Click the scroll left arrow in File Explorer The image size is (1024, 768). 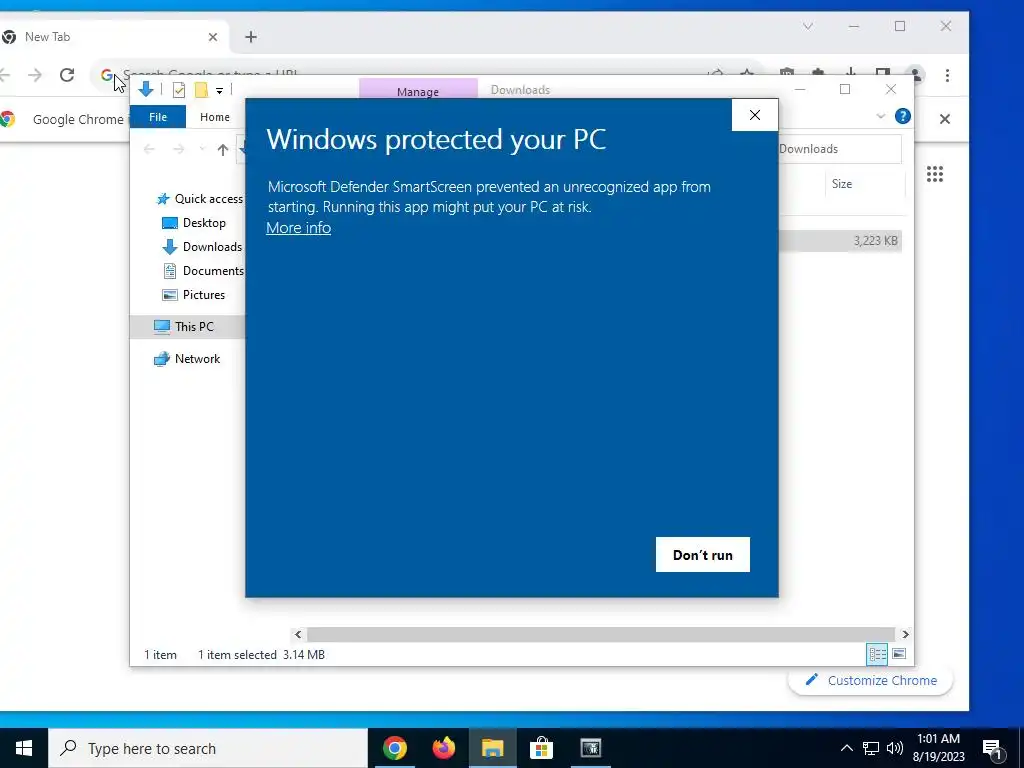[x=298, y=634]
